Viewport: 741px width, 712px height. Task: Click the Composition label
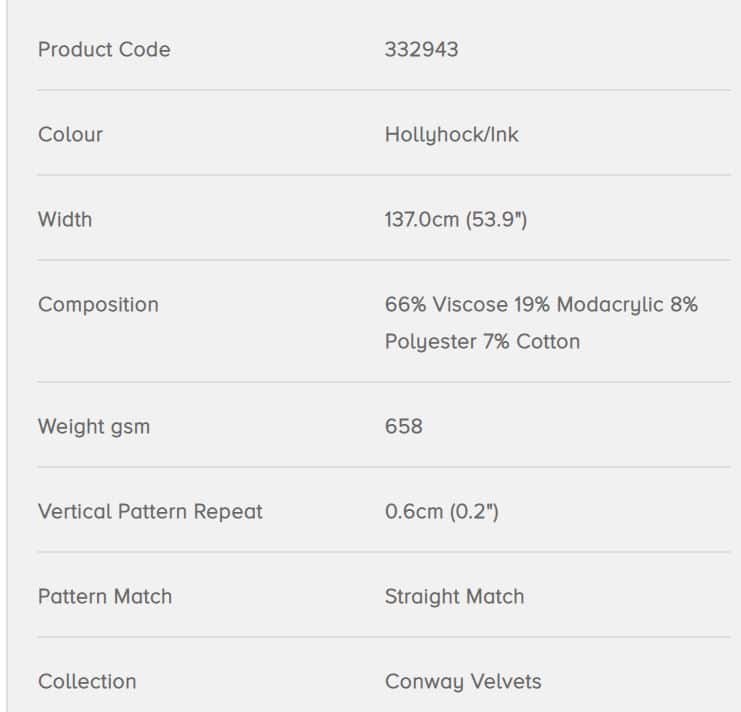click(98, 305)
